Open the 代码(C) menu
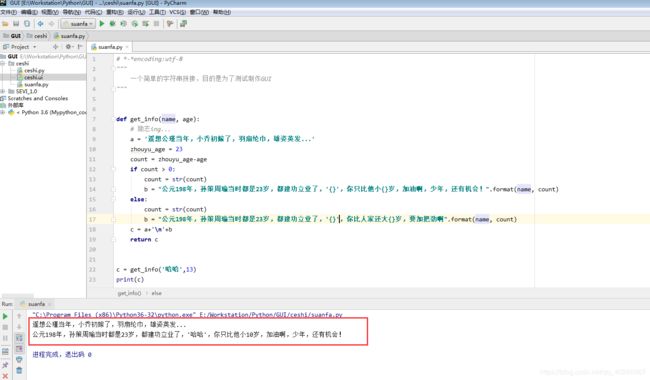Viewport: 650px width, 380px height. [93, 12]
